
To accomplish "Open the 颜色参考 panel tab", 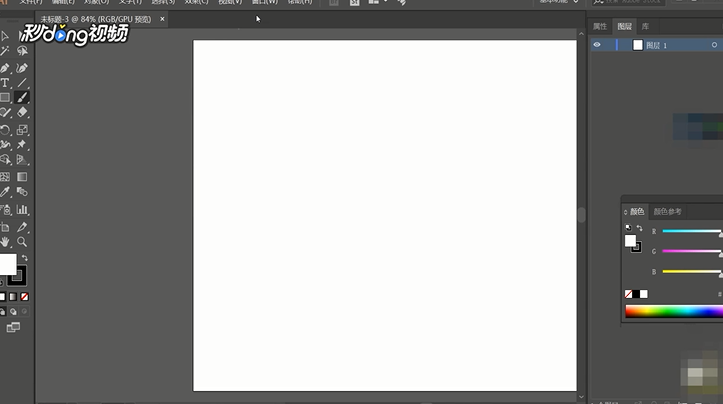I will pos(667,211).
